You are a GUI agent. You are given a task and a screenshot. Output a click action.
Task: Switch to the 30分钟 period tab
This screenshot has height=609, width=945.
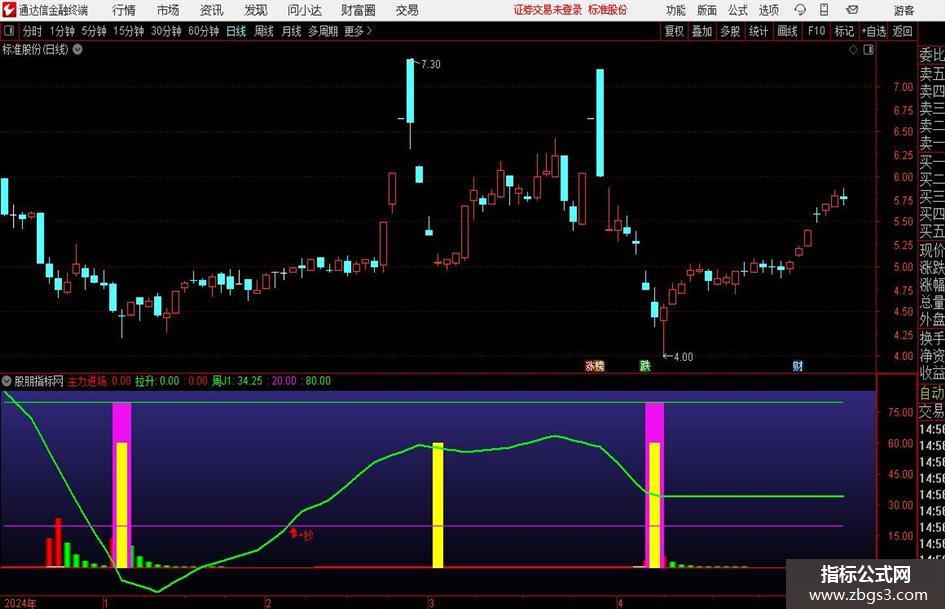[166, 31]
